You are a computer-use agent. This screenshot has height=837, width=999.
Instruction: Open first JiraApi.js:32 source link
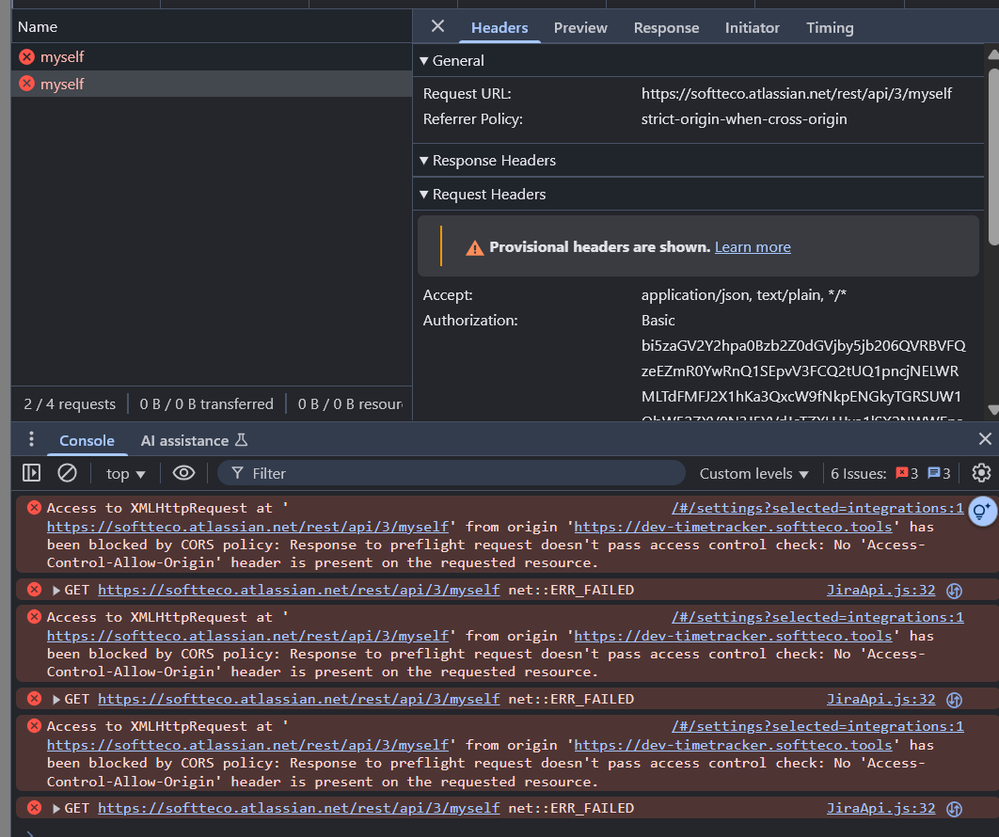point(881,590)
